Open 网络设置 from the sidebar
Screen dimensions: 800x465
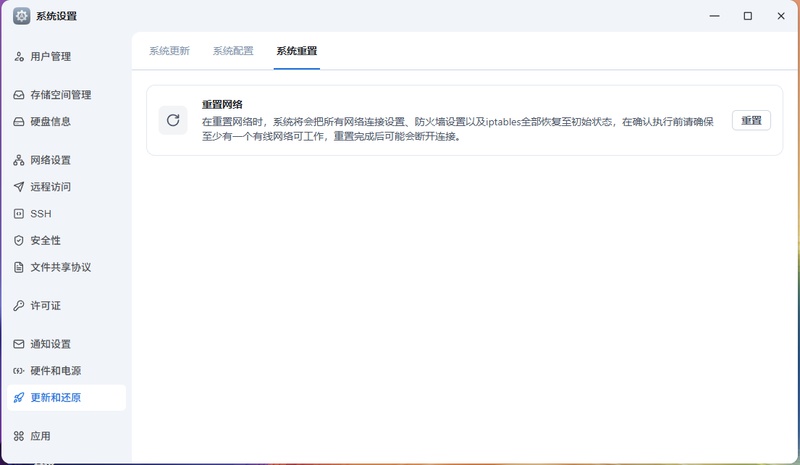(66, 160)
